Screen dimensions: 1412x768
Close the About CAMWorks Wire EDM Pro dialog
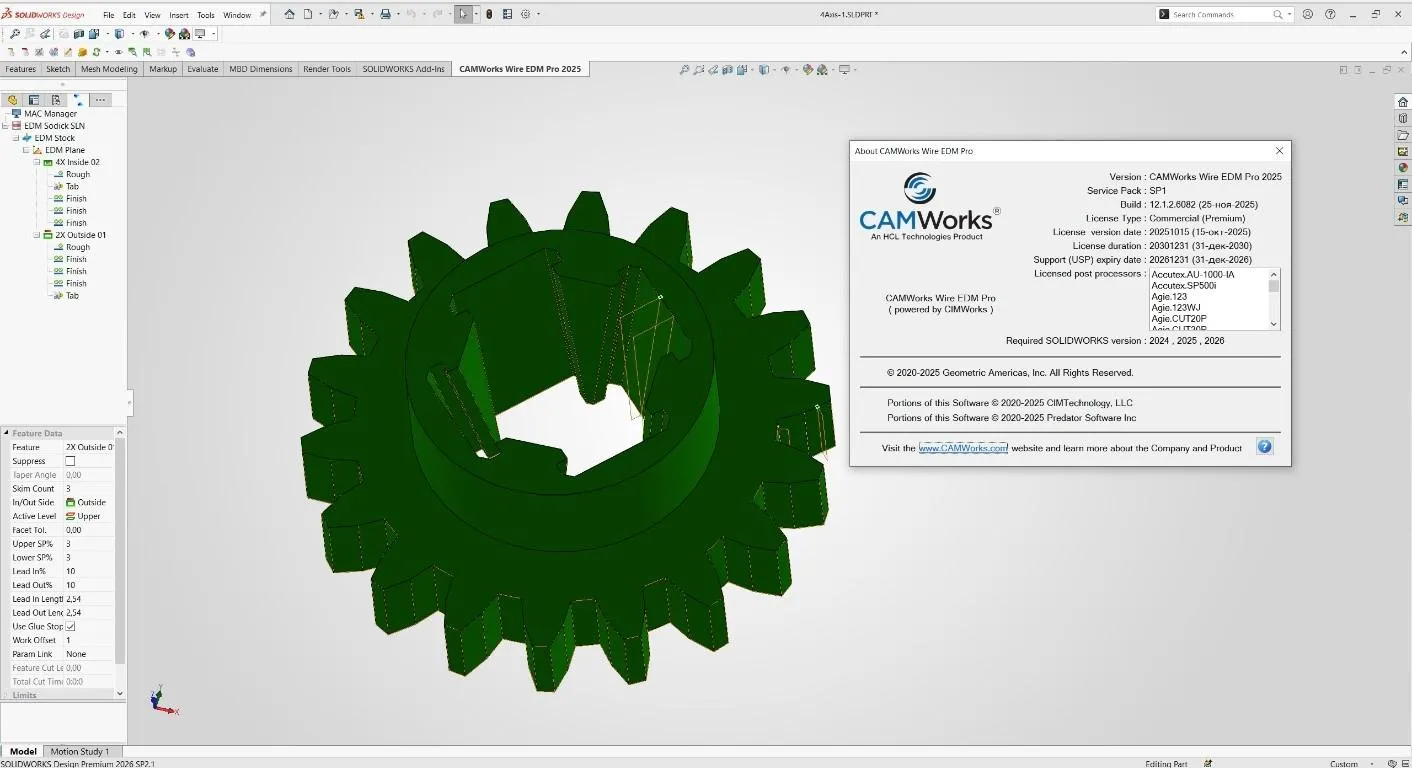click(x=1279, y=151)
